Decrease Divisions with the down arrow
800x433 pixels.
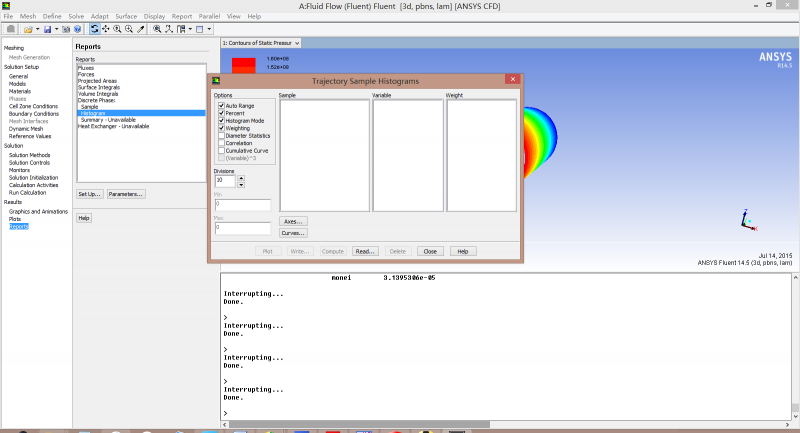(241, 185)
